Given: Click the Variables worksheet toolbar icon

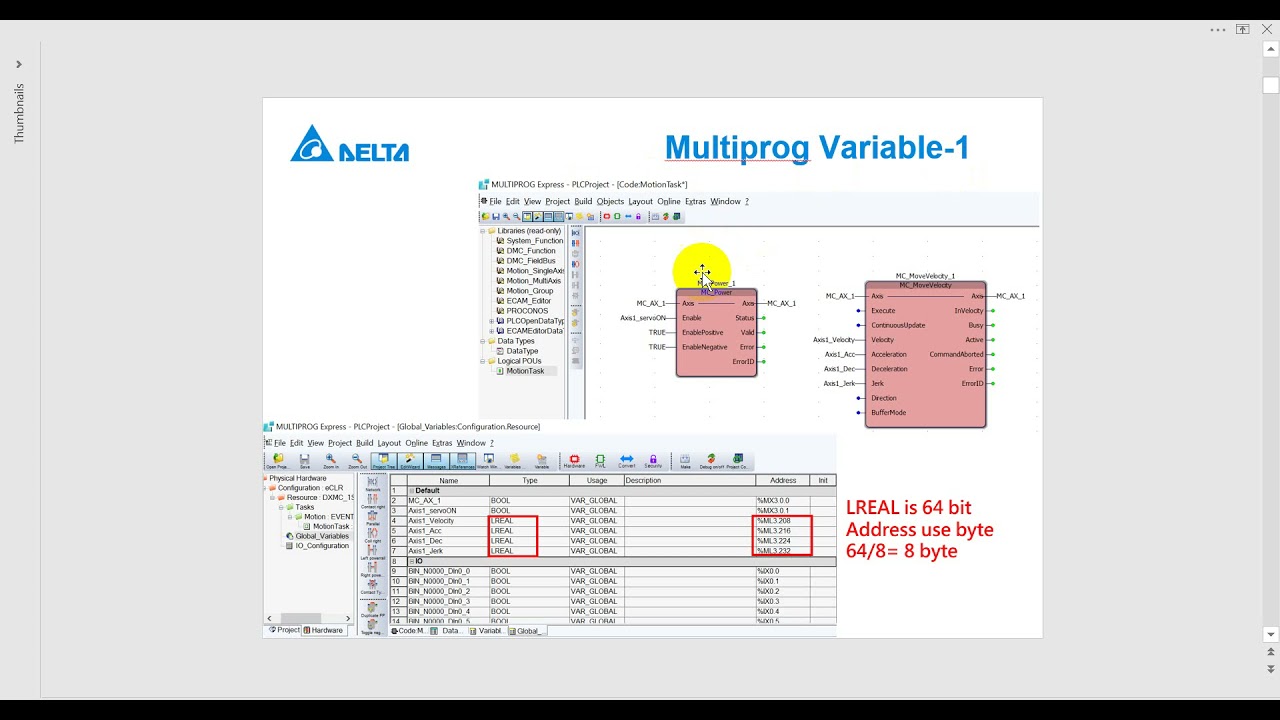Looking at the screenshot, I should point(515,461).
